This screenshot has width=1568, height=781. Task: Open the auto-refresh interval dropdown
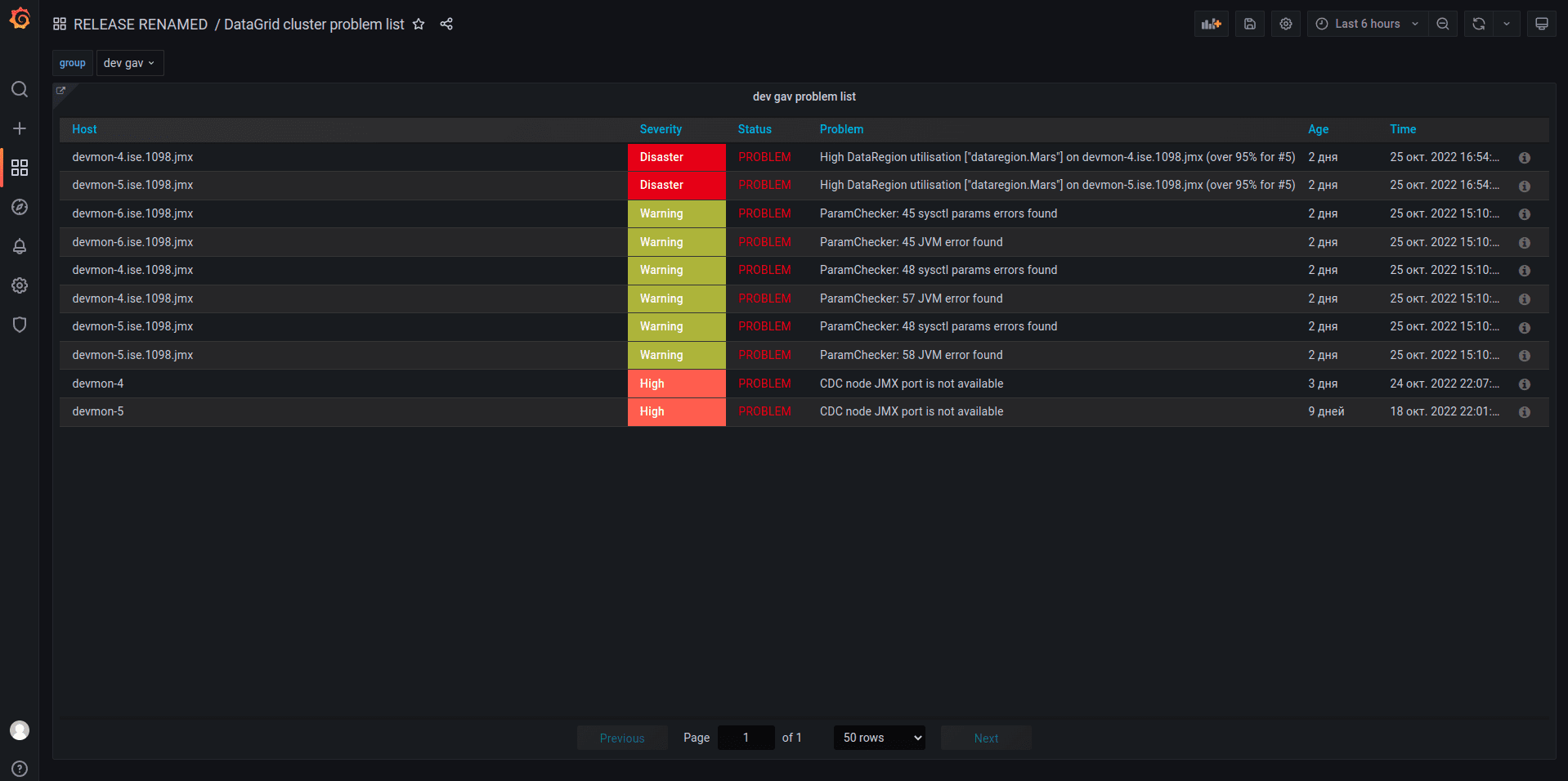[1507, 24]
